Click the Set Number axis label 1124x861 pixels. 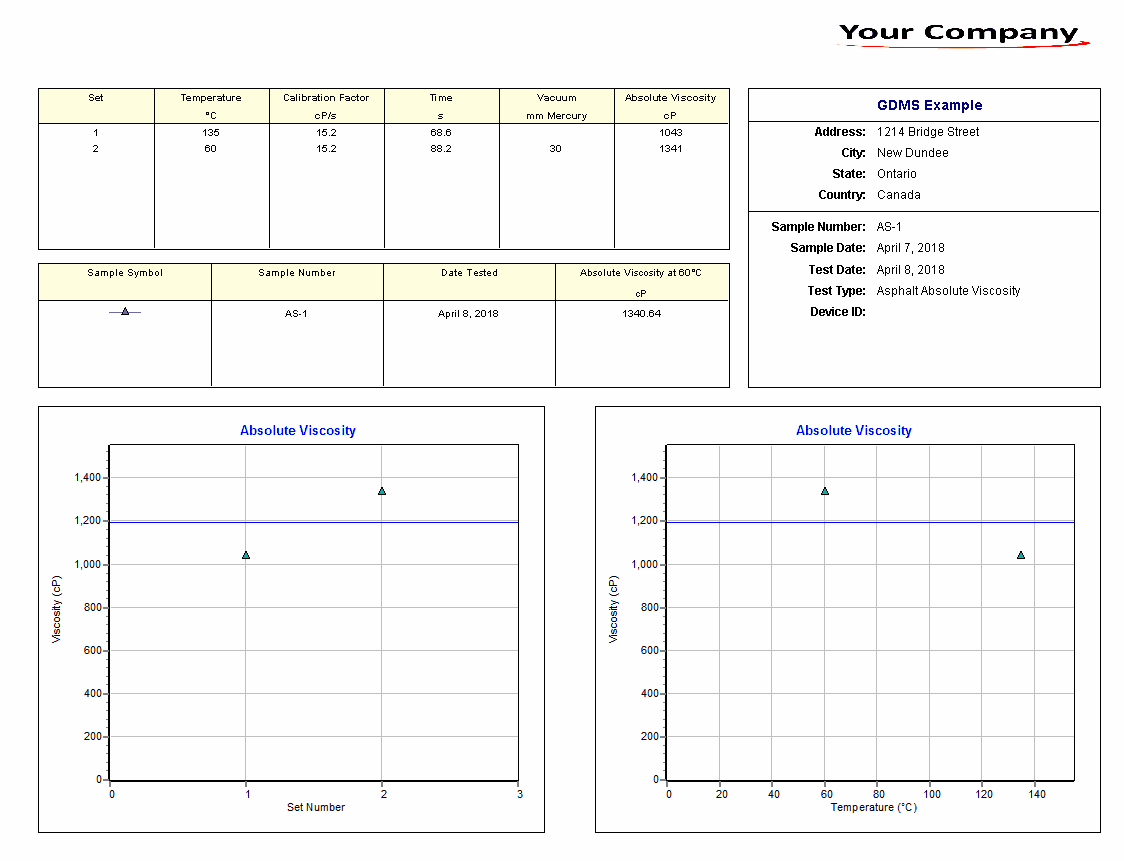[316, 807]
